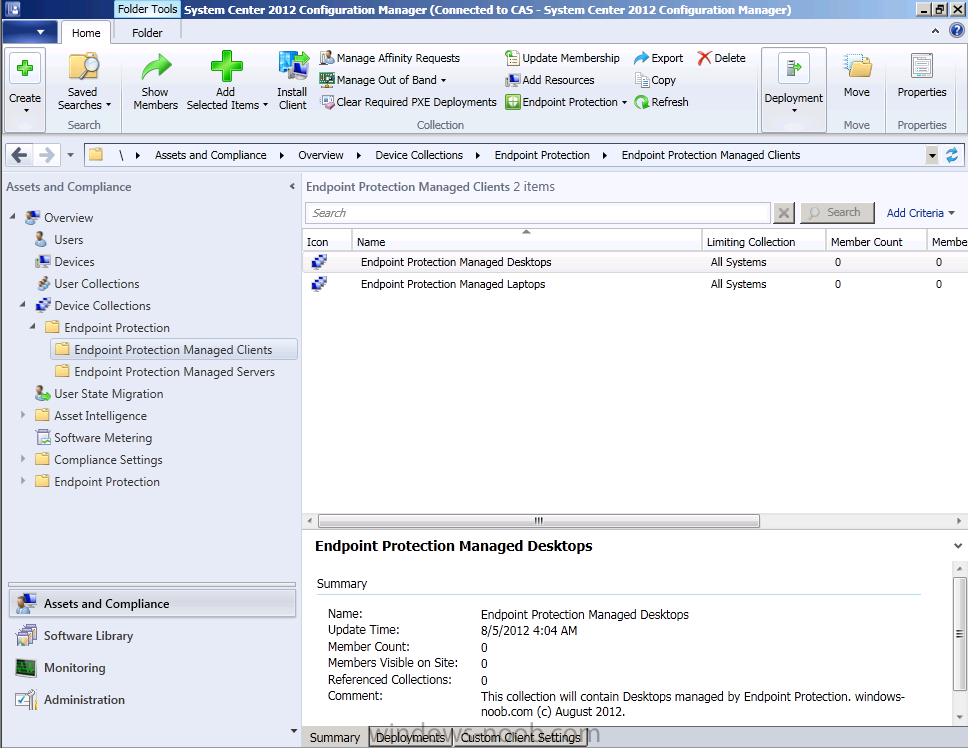Open the Deployment dropdown button
Viewport: 968px width, 748px height.
click(x=794, y=90)
